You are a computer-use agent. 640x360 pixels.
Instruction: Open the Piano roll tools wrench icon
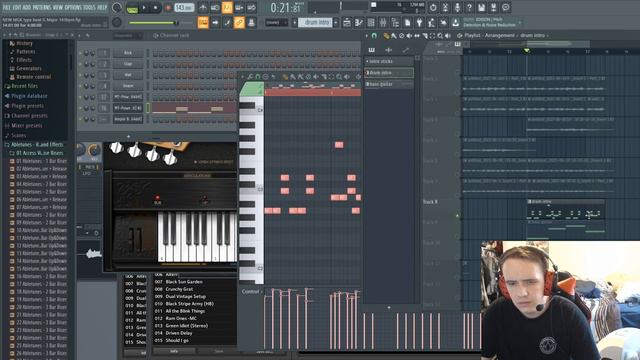[250, 76]
